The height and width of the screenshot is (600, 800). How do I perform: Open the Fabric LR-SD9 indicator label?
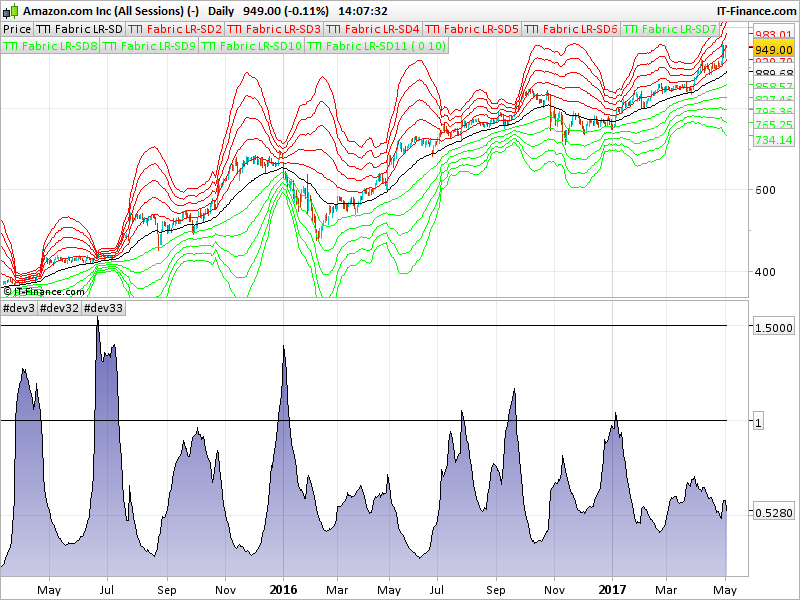[149, 46]
